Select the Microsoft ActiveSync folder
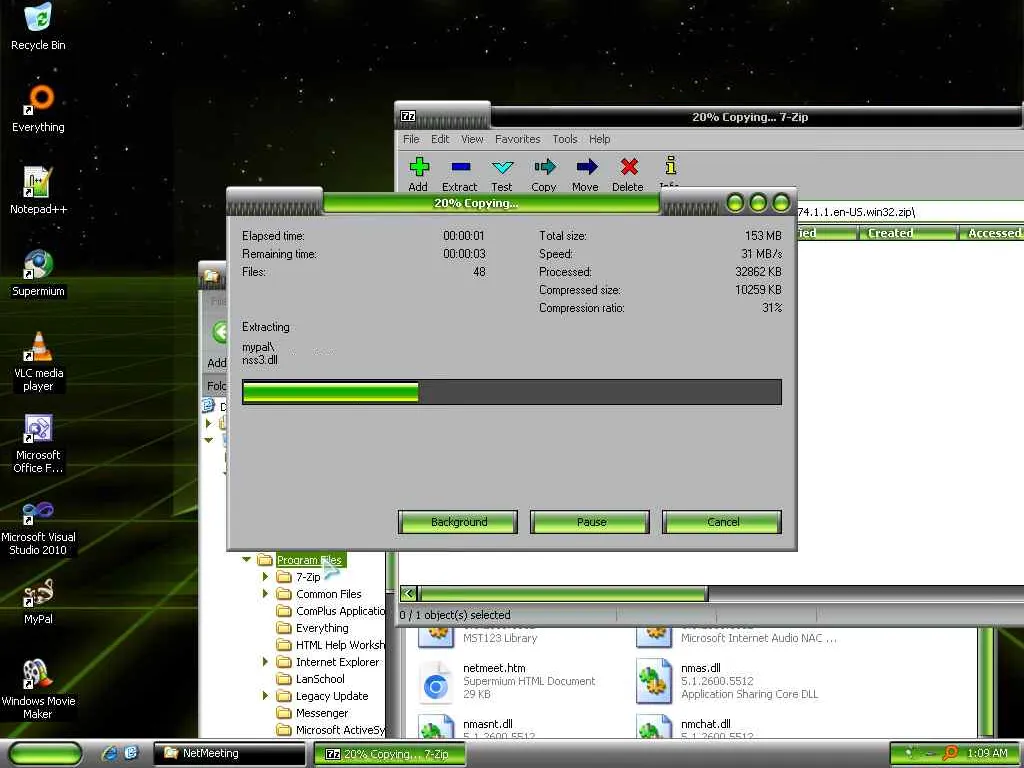This screenshot has width=1024, height=768. [x=331, y=729]
